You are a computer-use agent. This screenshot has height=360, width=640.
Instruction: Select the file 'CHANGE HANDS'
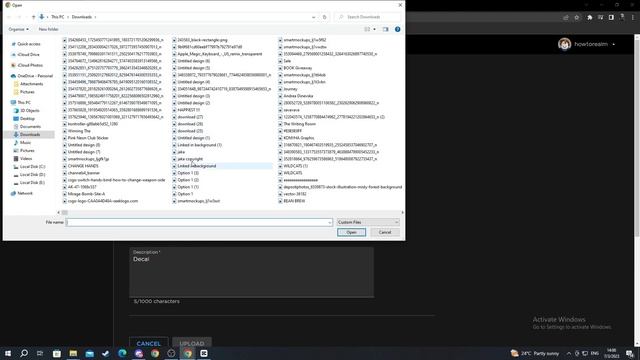point(83,166)
